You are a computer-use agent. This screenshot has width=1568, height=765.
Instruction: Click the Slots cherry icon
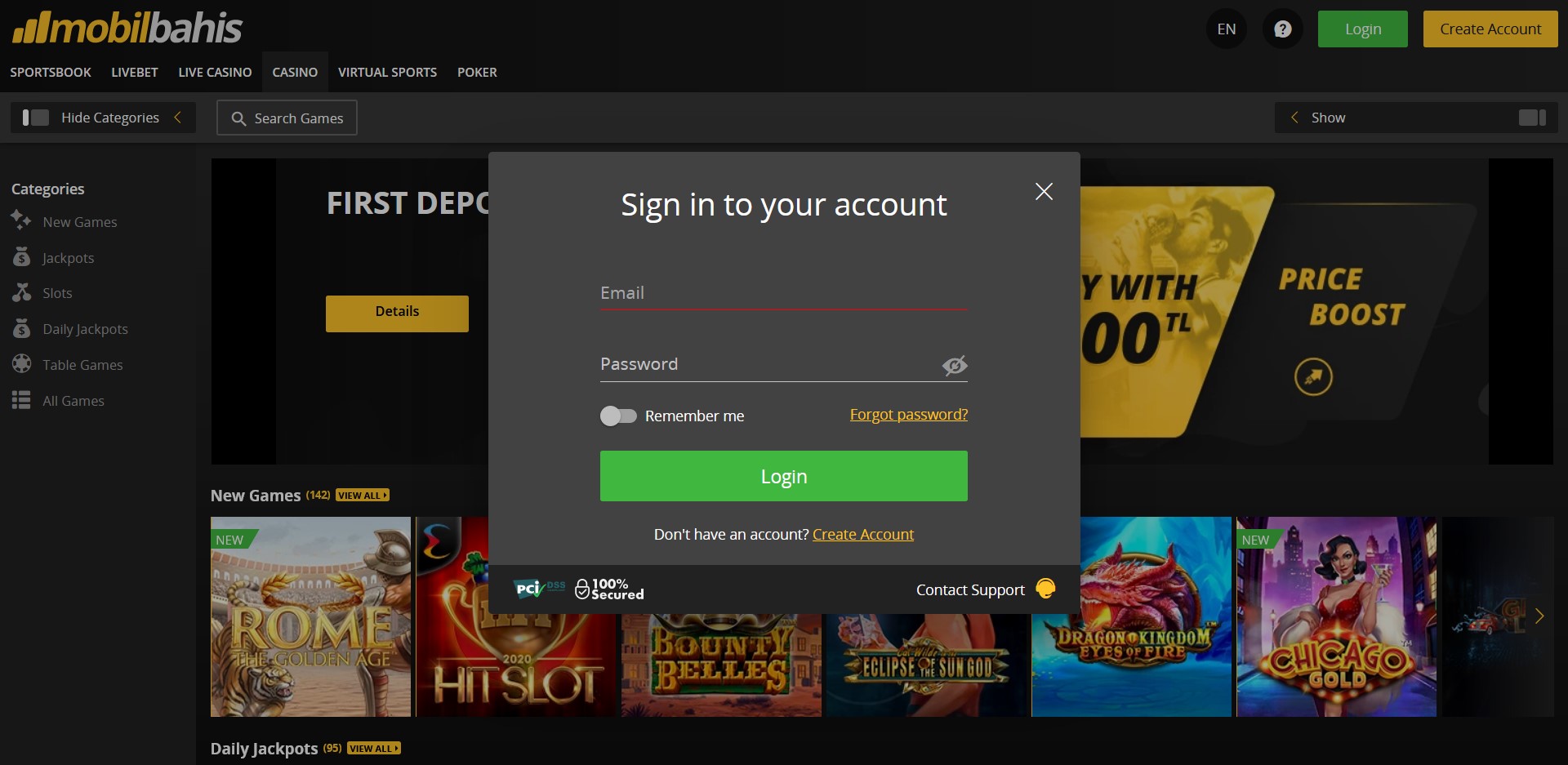pos(21,292)
